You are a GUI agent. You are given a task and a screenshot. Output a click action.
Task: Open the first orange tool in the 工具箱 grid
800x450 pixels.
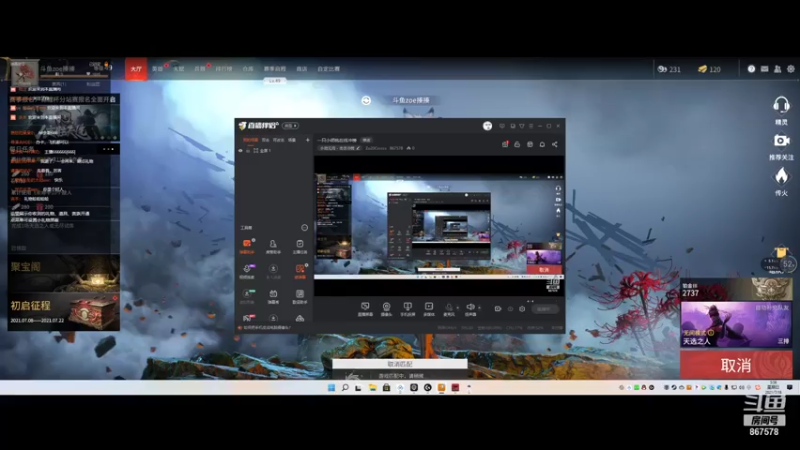click(247, 244)
